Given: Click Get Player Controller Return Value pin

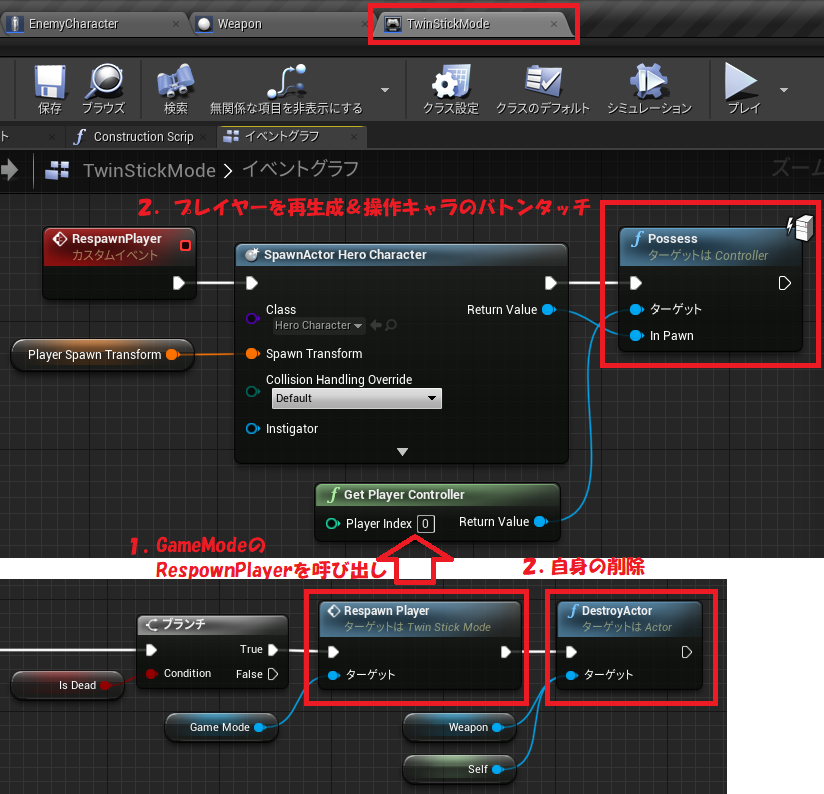Looking at the screenshot, I should tap(541, 522).
